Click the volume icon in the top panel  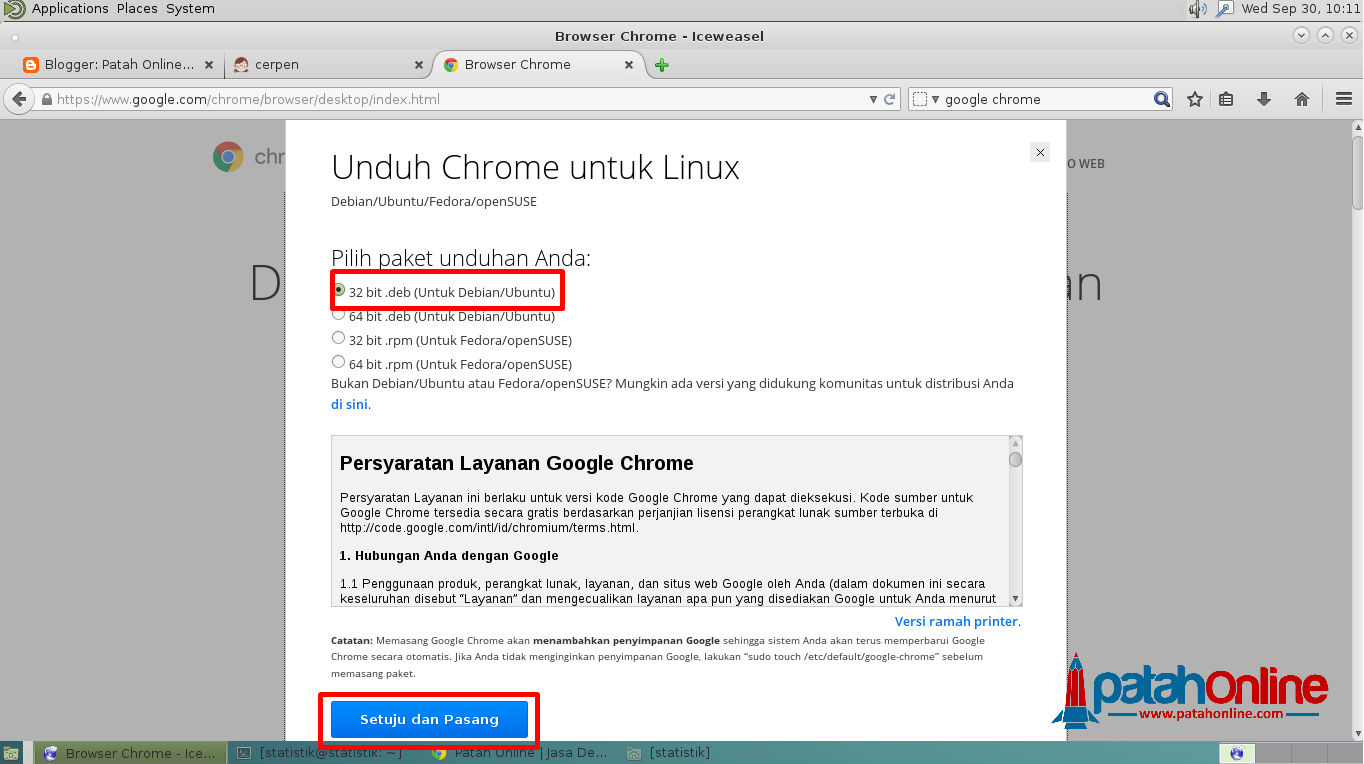1198,9
